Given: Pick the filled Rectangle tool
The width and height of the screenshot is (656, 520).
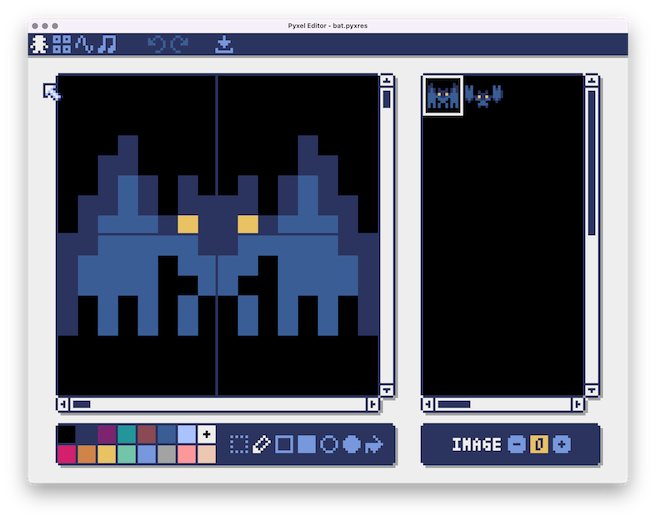Looking at the screenshot, I should pyautogui.click(x=307, y=444).
